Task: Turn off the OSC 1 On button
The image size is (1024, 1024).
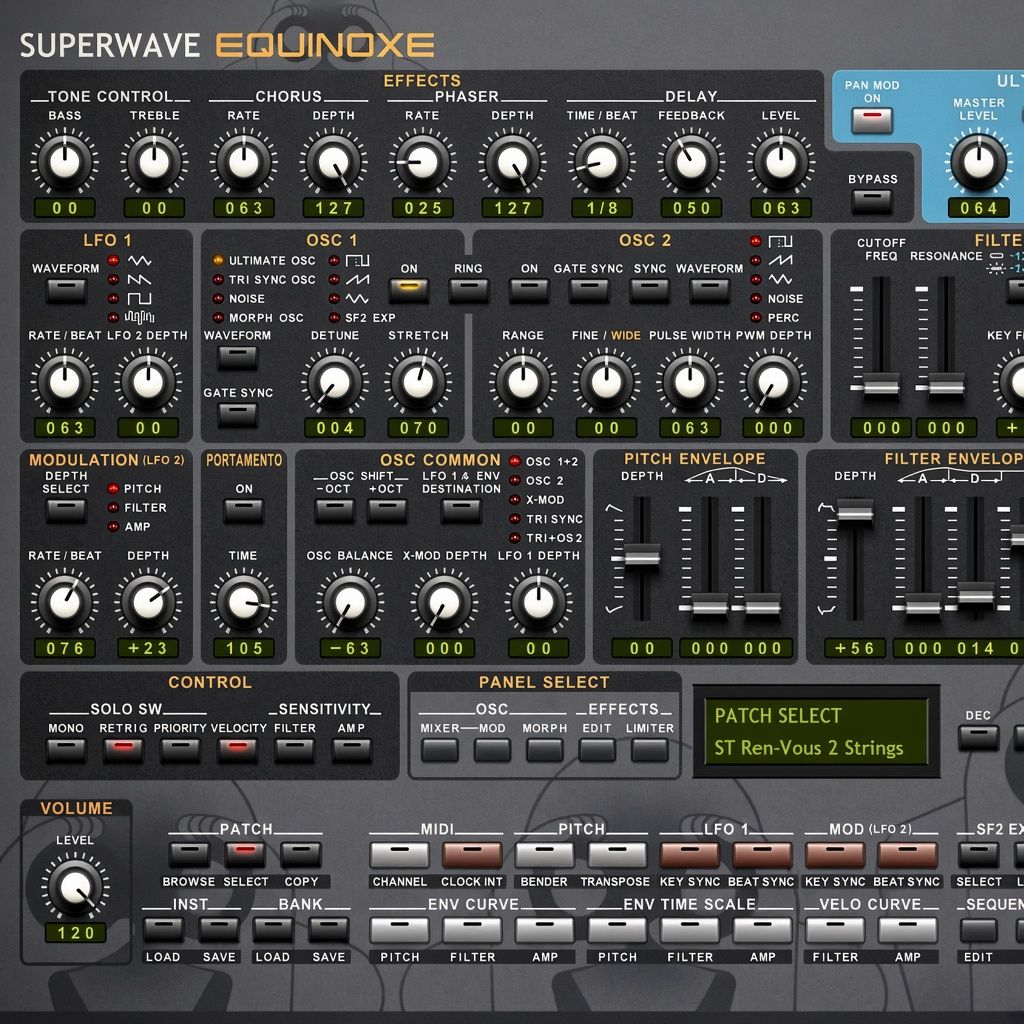Action: 409,291
